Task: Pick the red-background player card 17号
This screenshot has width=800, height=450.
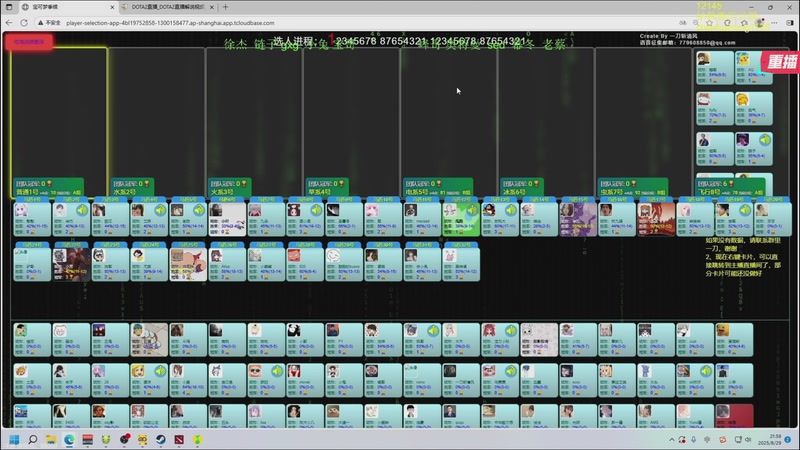Action: pos(656,219)
